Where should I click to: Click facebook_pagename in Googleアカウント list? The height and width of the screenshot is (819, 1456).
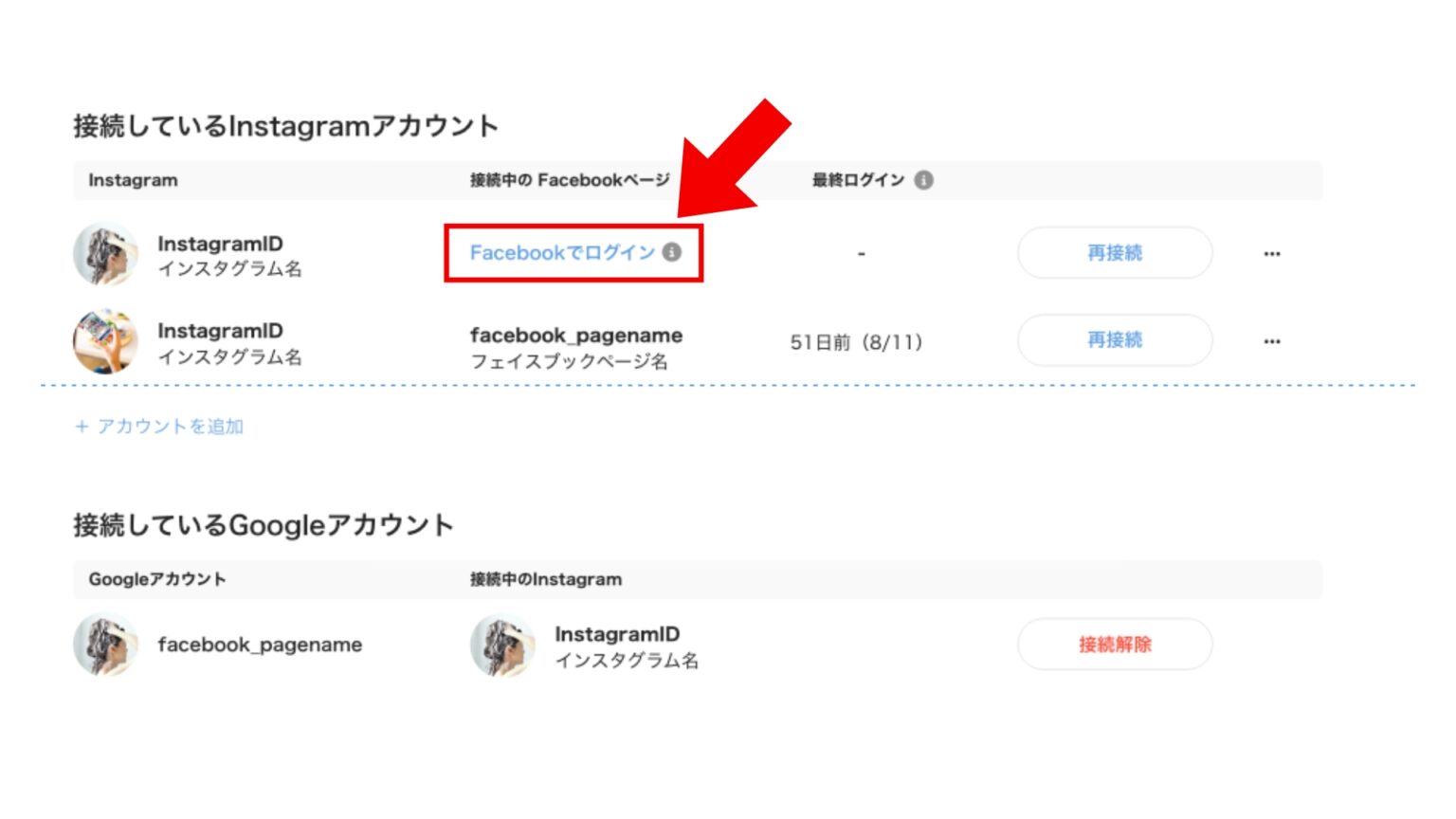(x=260, y=645)
